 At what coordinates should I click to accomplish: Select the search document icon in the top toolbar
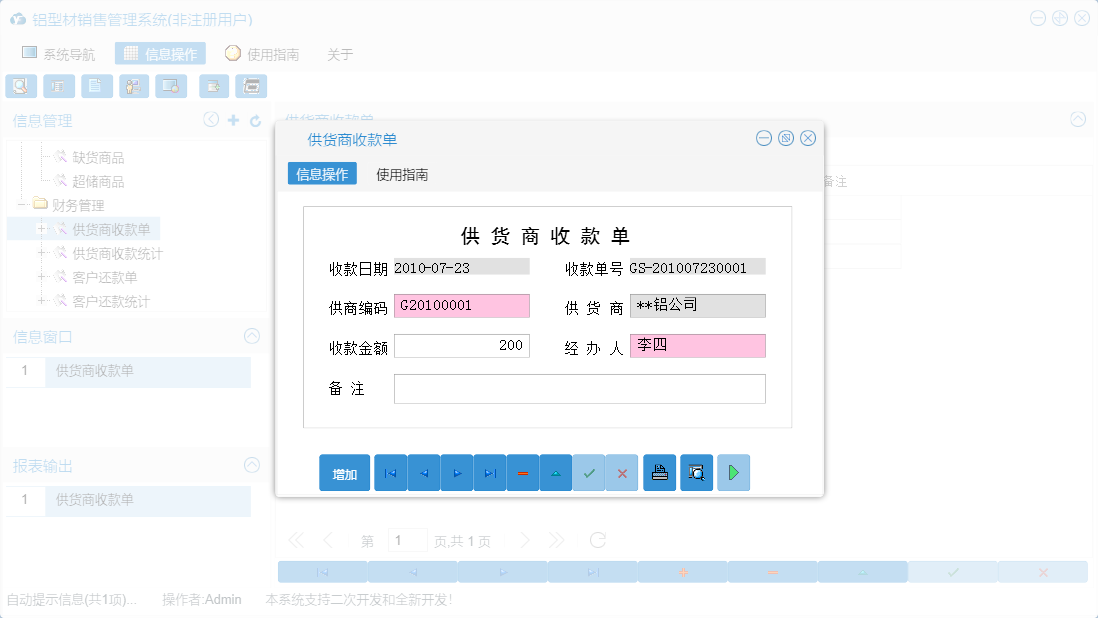20,86
